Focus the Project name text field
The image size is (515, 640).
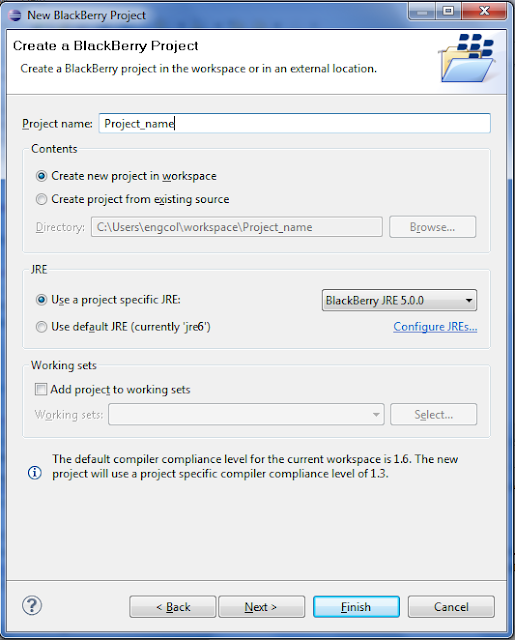[294, 123]
